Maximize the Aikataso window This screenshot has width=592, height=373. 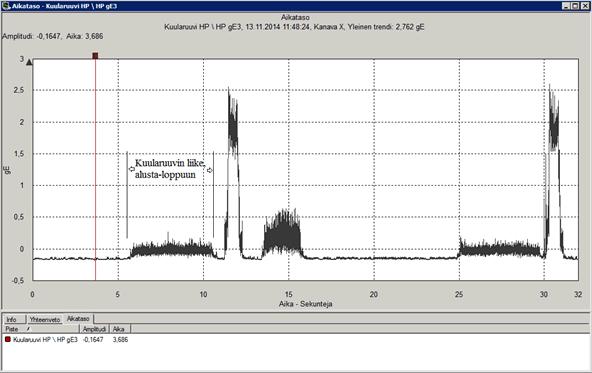[x=575, y=6]
